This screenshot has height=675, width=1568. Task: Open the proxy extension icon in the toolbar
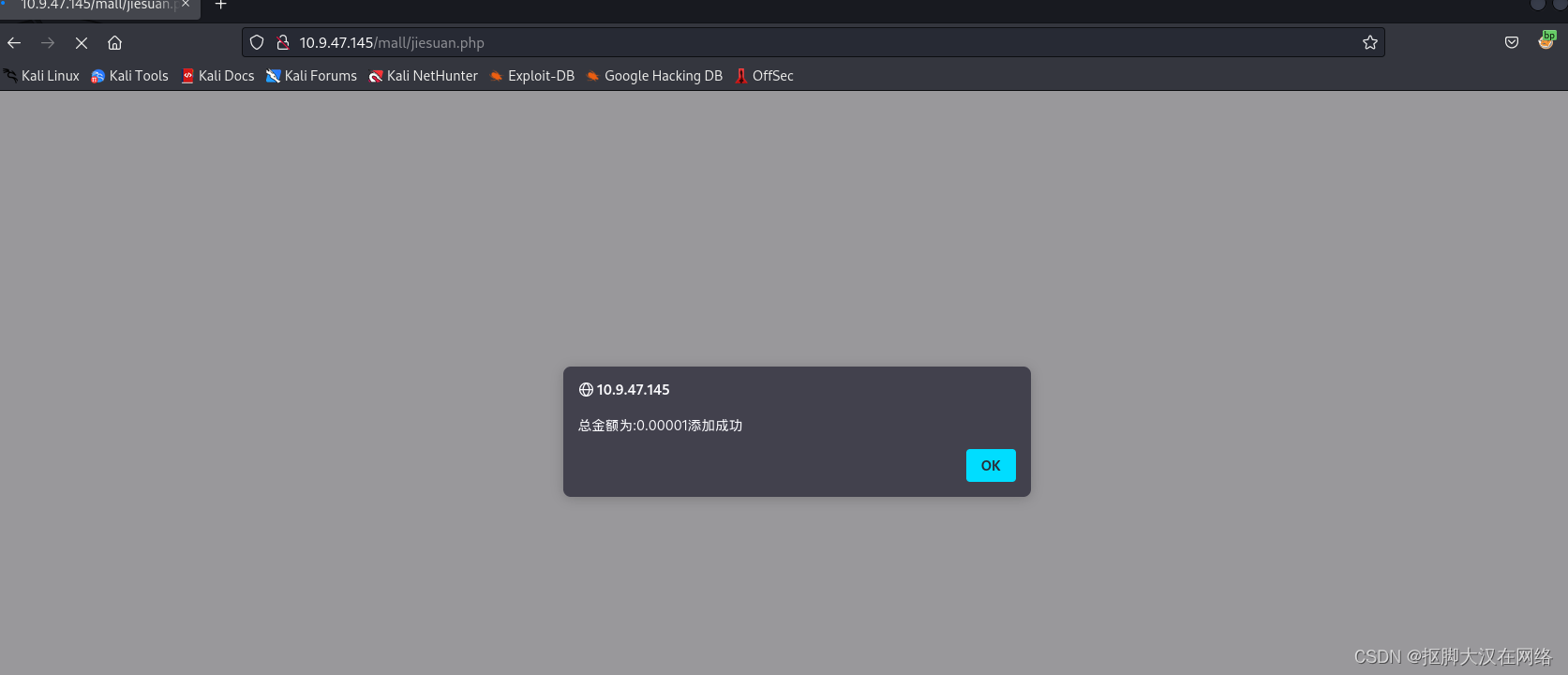(1546, 40)
